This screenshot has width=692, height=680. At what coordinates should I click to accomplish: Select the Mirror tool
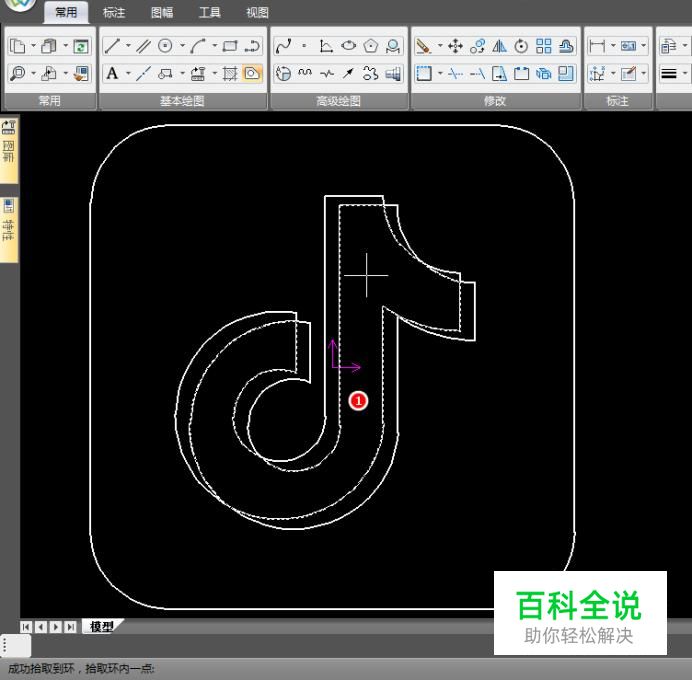coord(500,46)
